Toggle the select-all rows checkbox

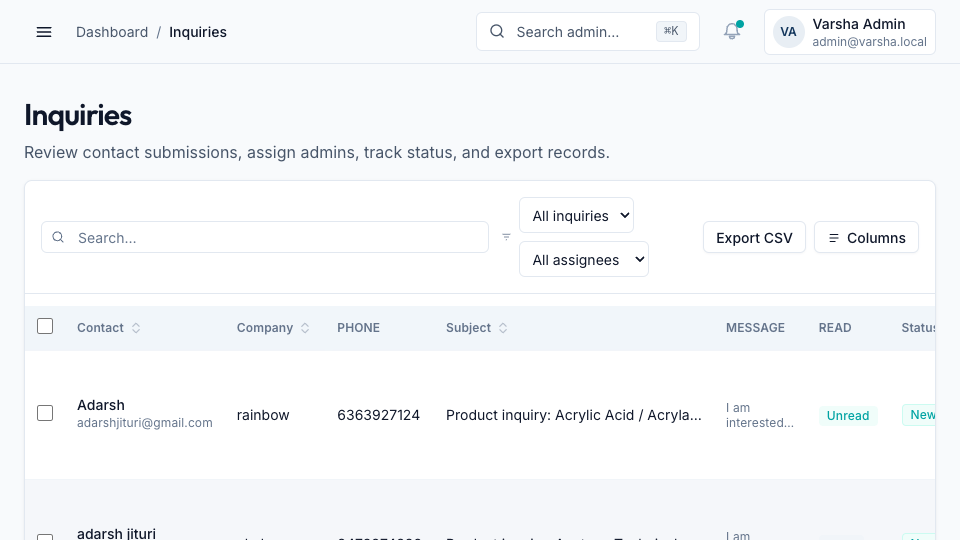45,326
